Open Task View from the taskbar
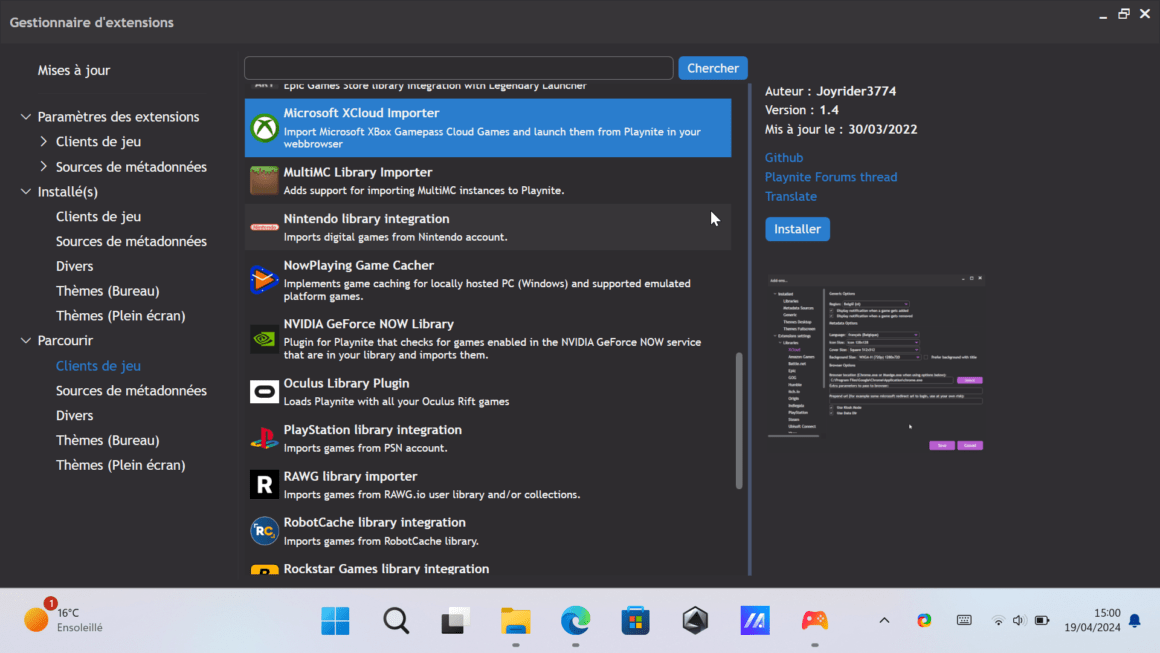 456,620
